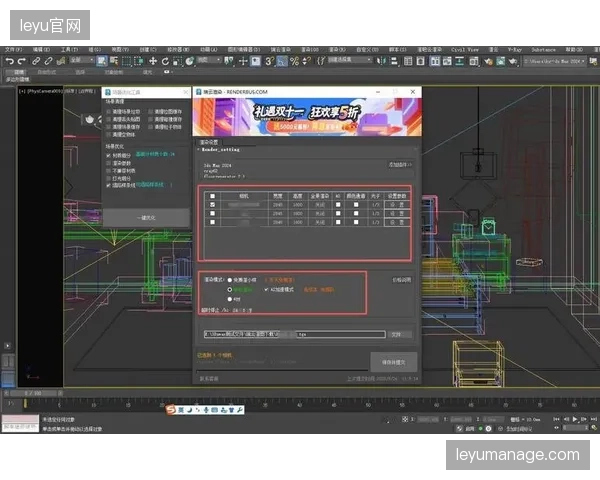The height and width of the screenshot is (480, 600).
Task: Click the one-click optimize button in tool panel
Action: [146, 218]
